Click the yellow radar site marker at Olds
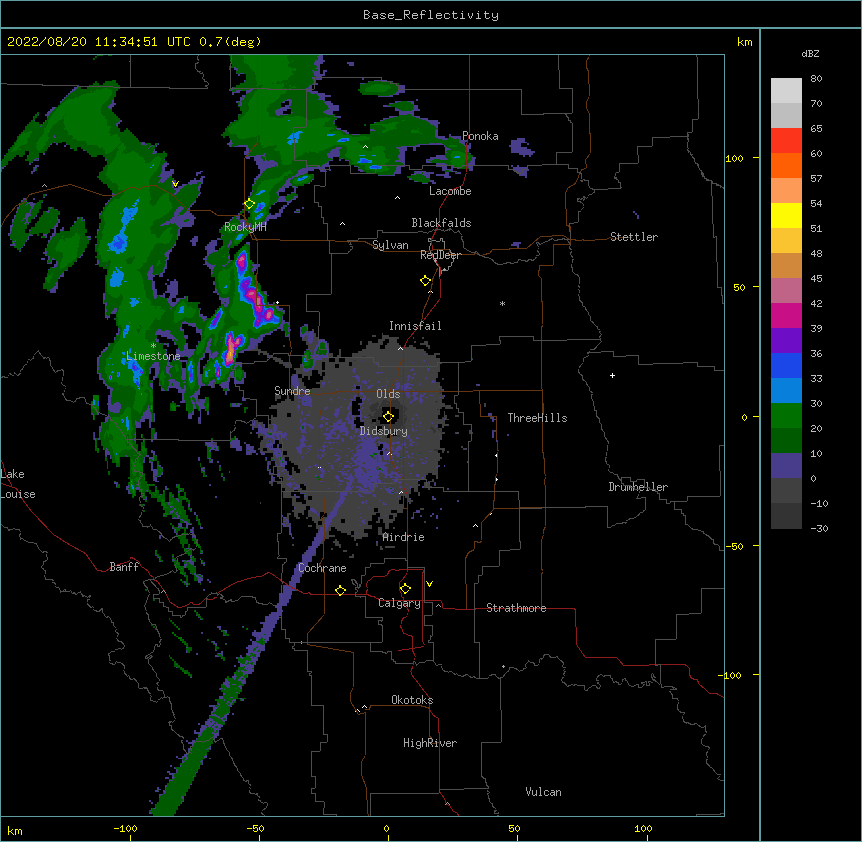This screenshot has height=842, width=862. pos(388,416)
